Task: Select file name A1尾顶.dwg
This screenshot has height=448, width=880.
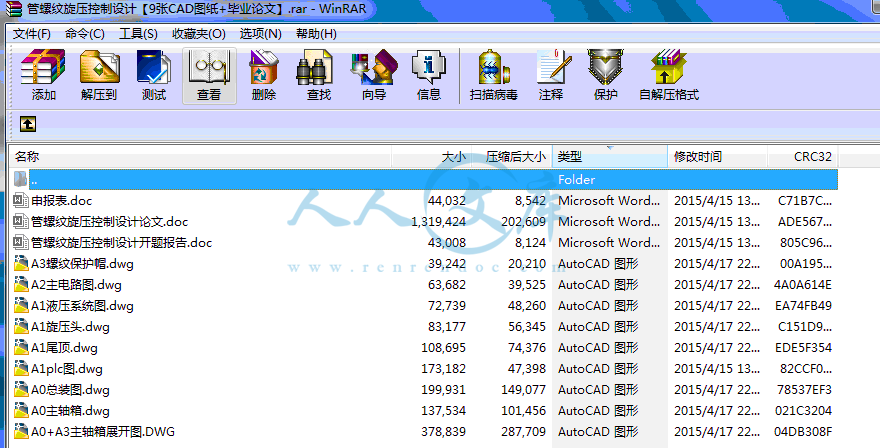Action: (x=64, y=348)
